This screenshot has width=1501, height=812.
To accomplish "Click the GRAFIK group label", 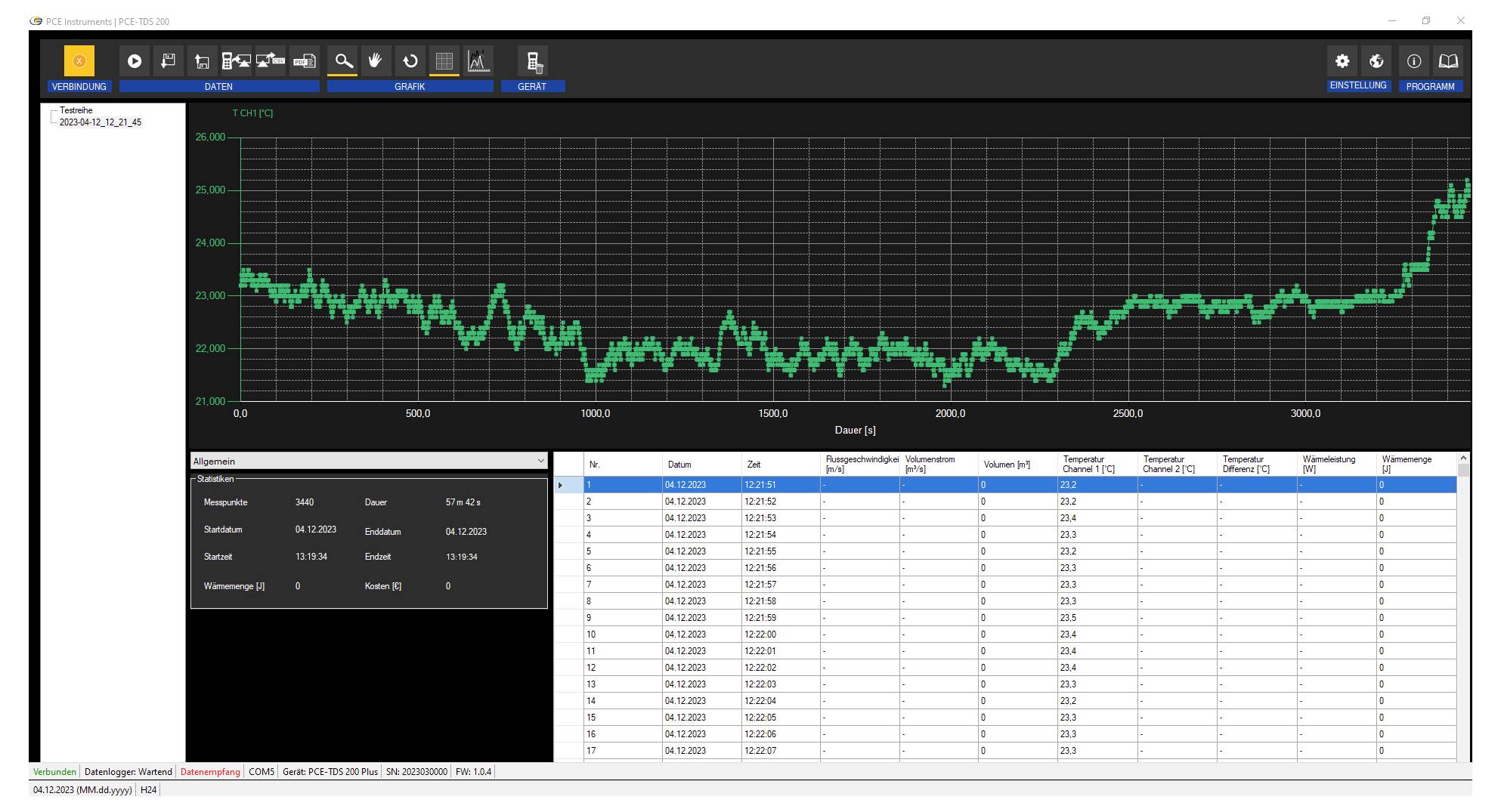I will click(410, 86).
